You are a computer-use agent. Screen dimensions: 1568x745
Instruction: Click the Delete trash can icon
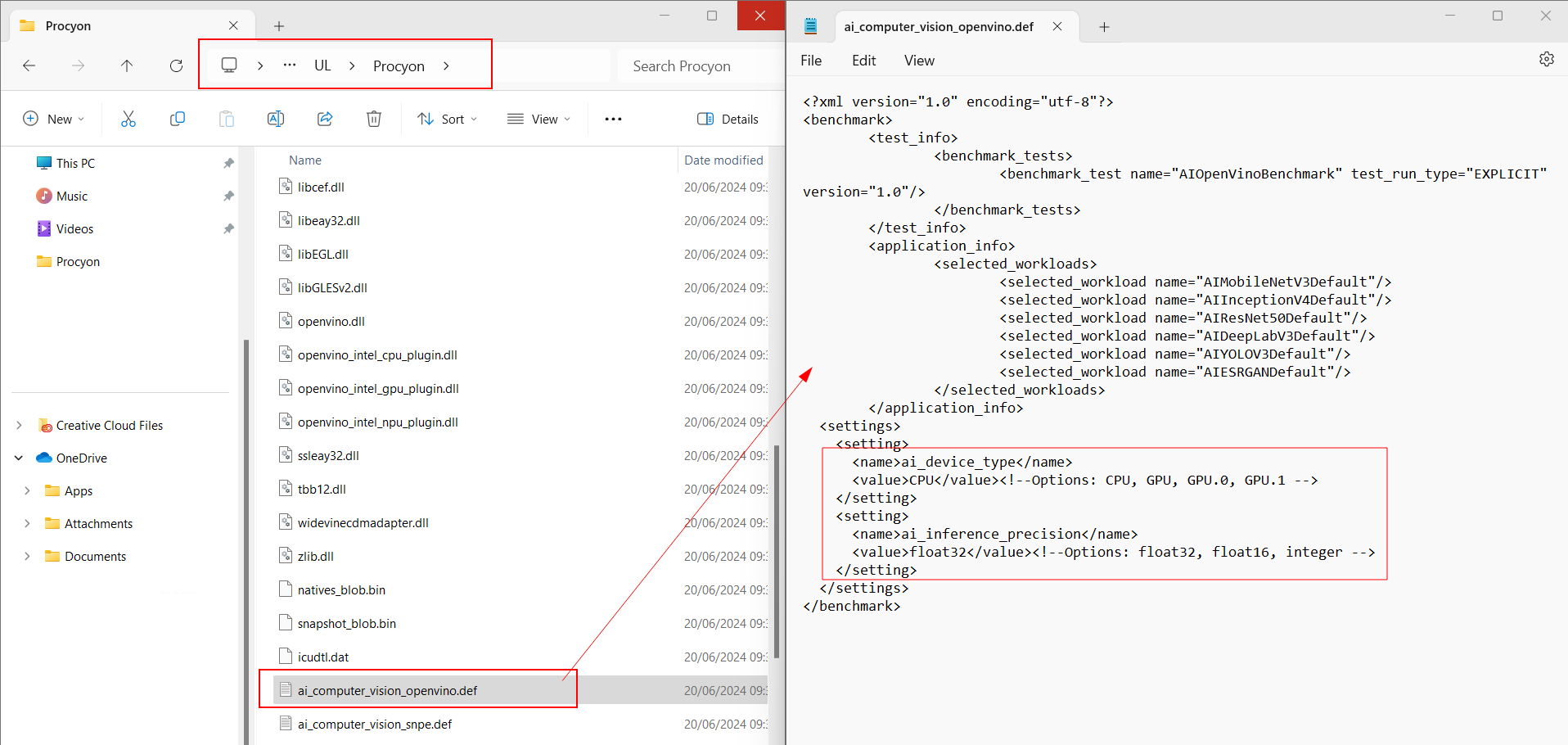(374, 119)
